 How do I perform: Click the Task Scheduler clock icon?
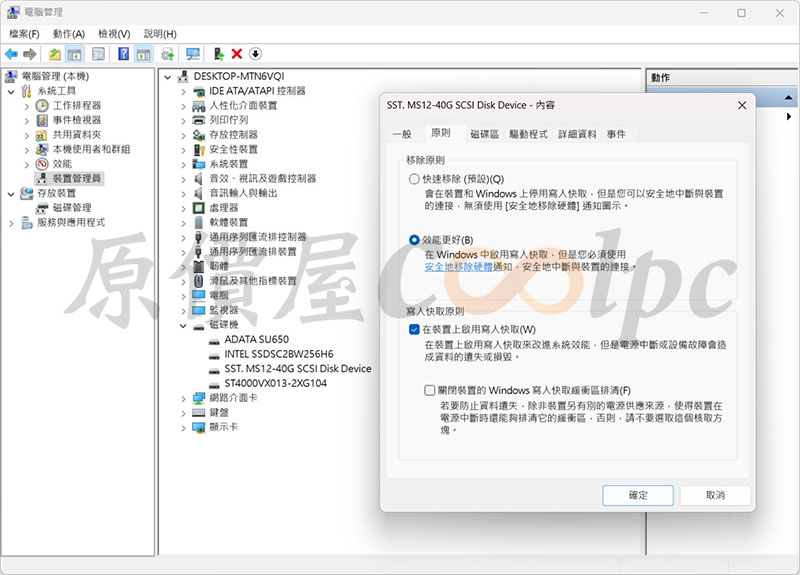point(42,106)
